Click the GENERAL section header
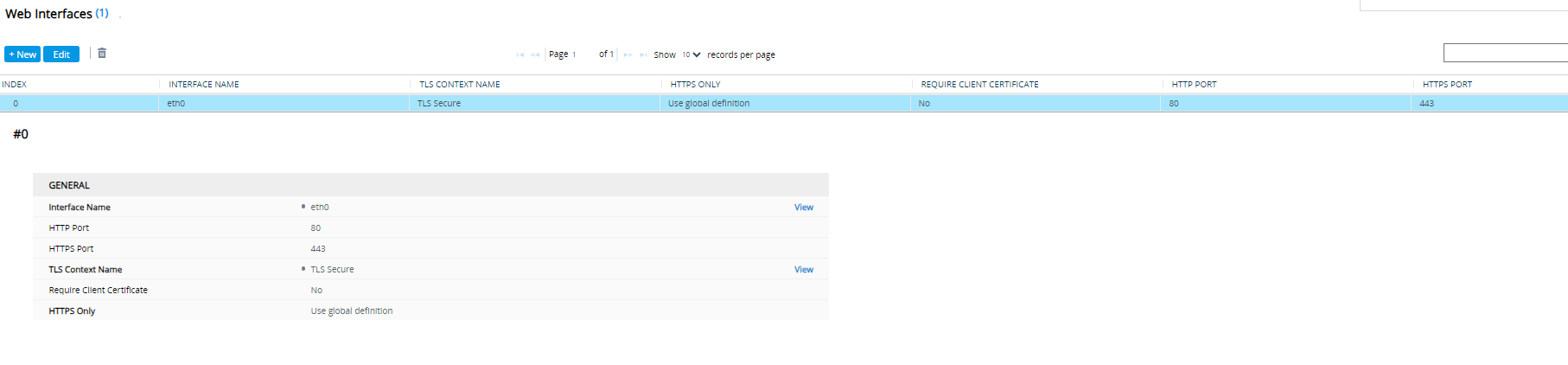This screenshot has height=365, width=1568. click(430, 185)
